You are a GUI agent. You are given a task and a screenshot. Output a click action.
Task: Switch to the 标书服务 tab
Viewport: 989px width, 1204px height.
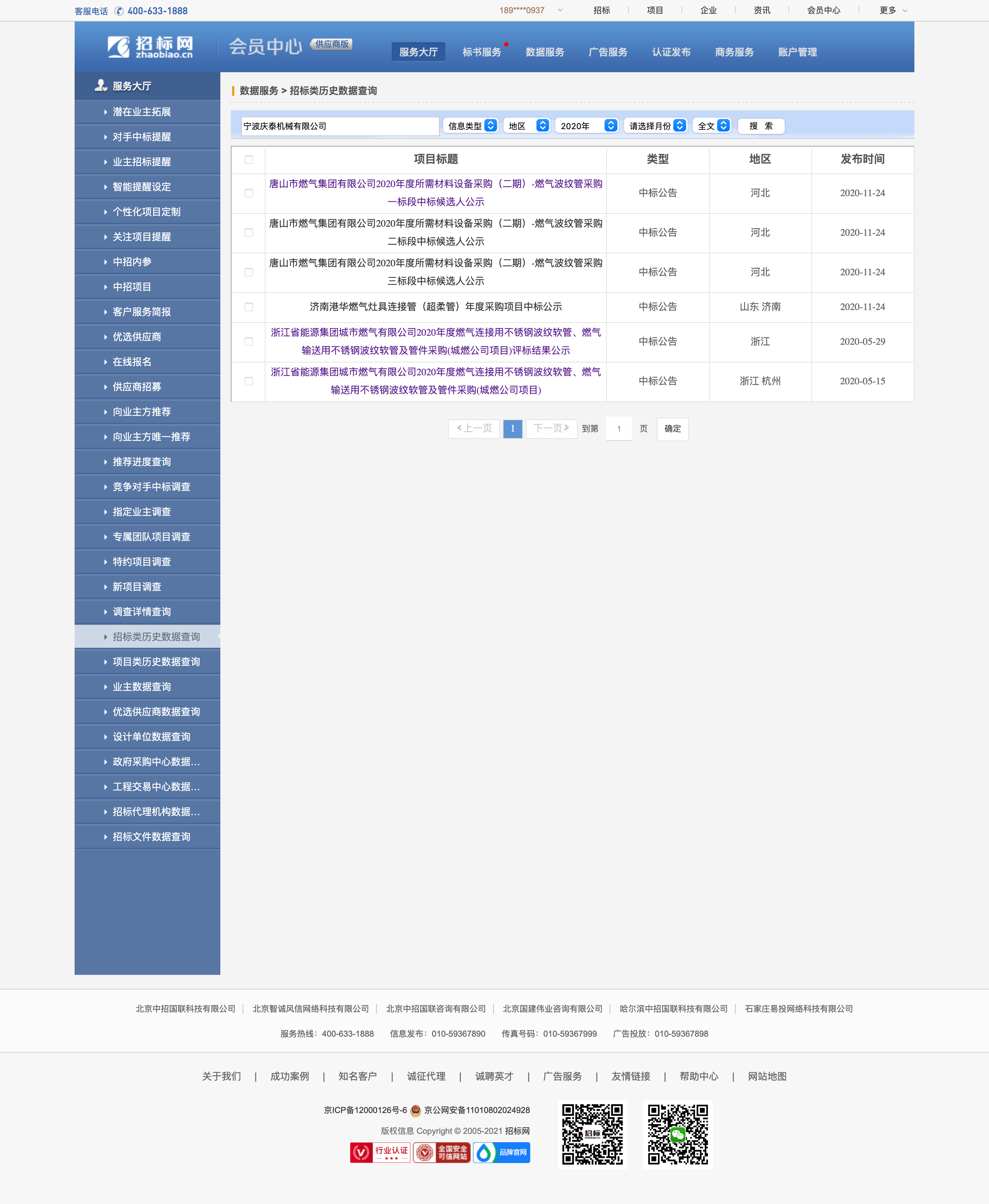[481, 52]
